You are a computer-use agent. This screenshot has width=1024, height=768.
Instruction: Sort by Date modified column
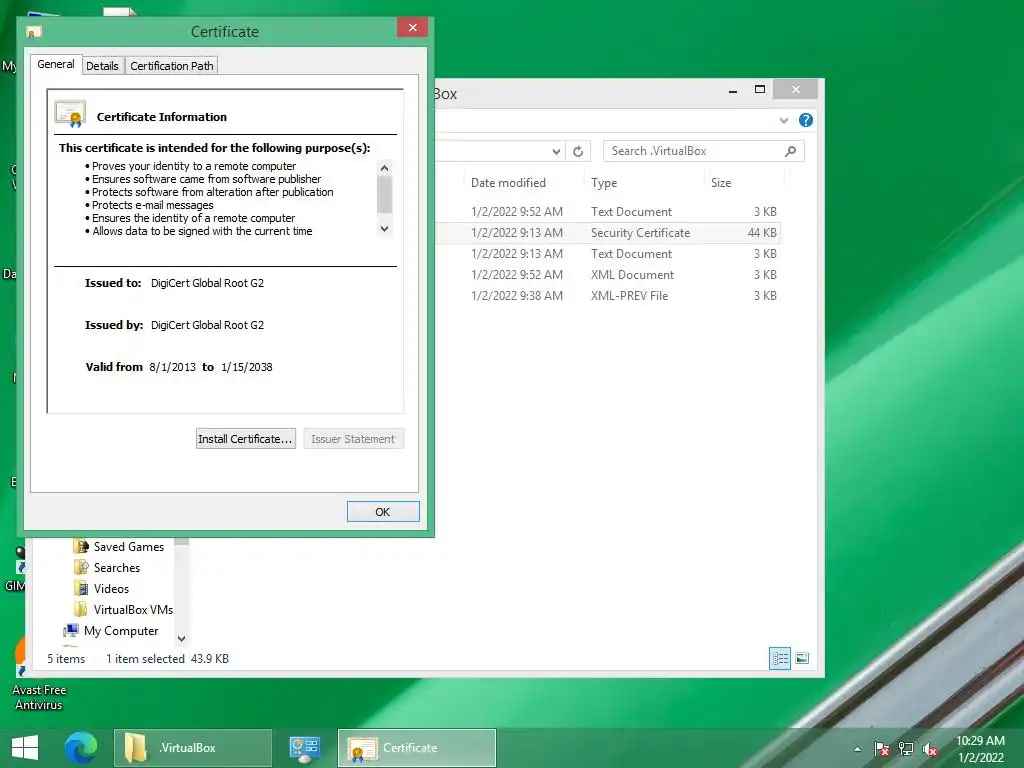click(x=508, y=183)
